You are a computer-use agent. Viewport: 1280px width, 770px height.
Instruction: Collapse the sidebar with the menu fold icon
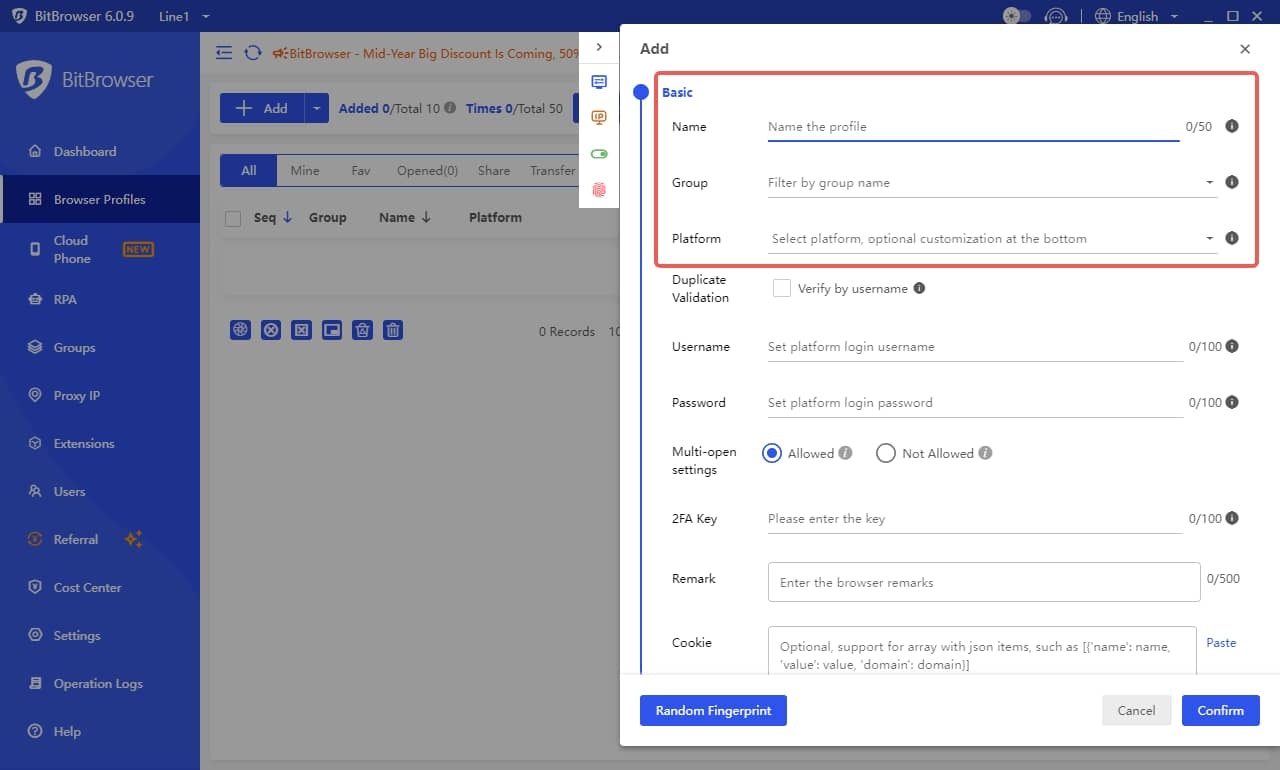[x=224, y=53]
